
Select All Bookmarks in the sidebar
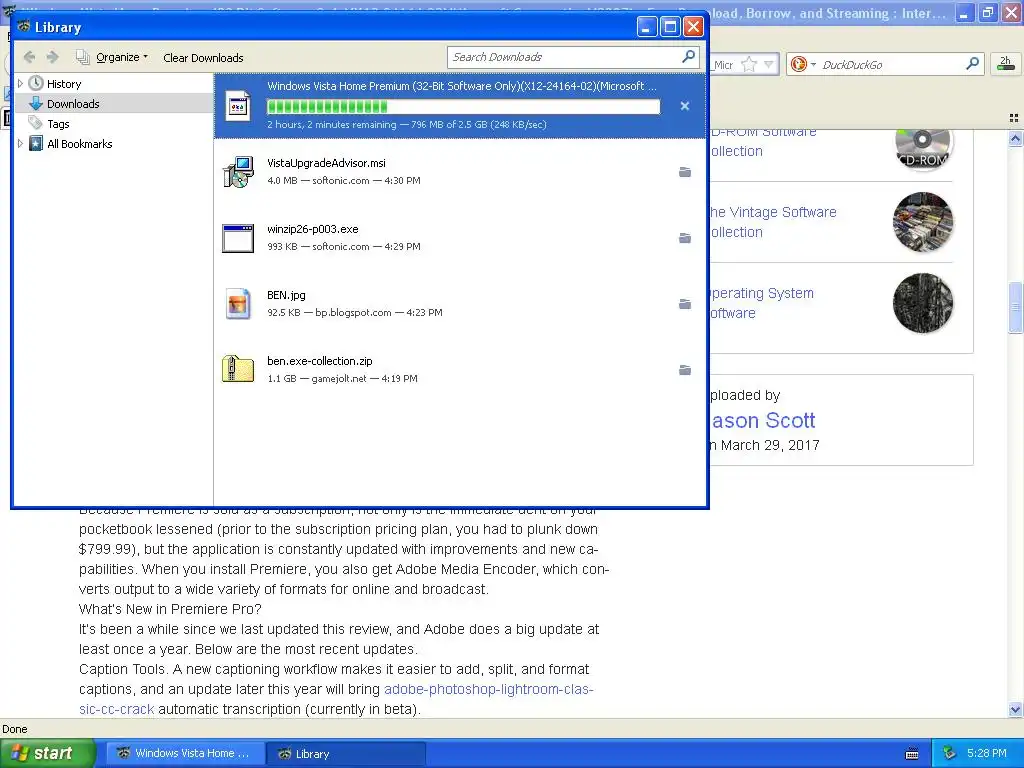pyautogui.click(x=80, y=144)
